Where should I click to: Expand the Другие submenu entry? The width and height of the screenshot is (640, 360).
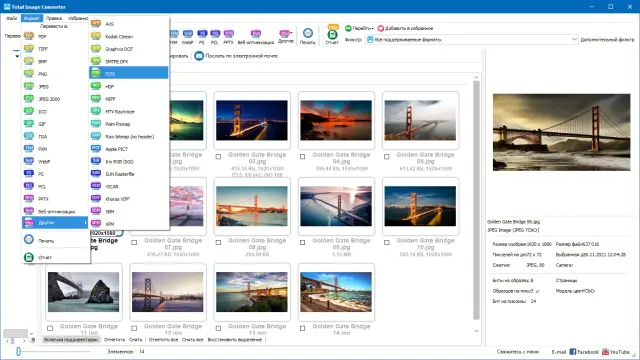pyautogui.click(x=55, y=223)
